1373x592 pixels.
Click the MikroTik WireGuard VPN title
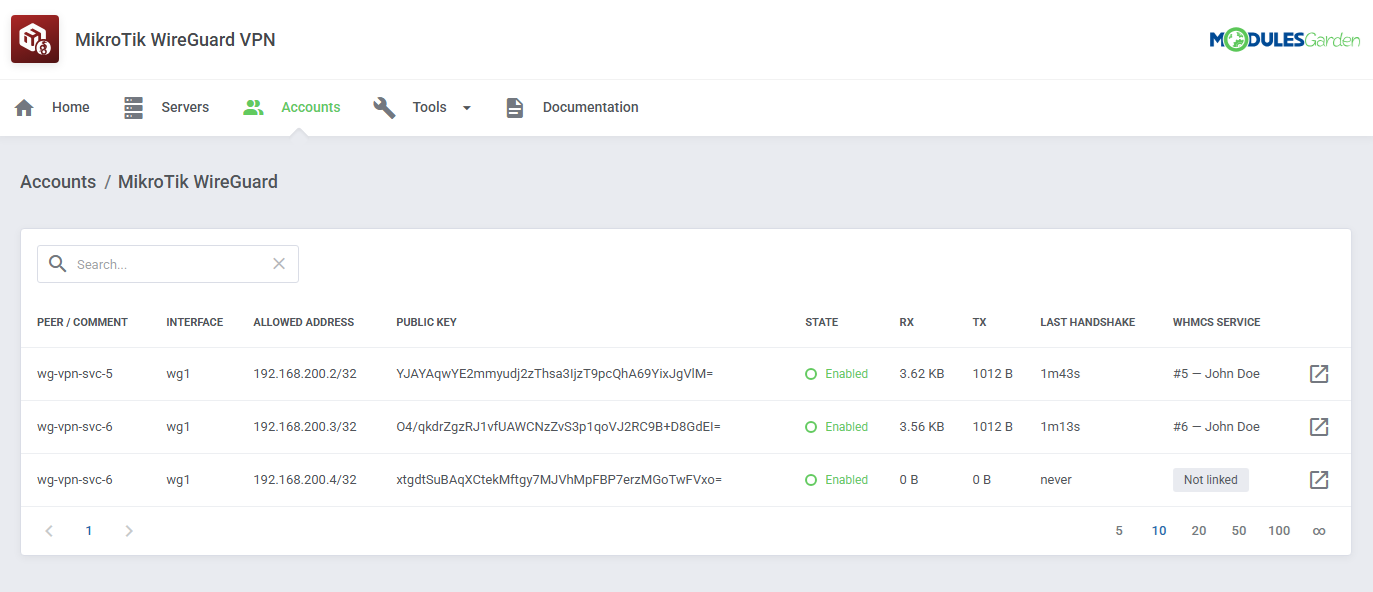[x=175, y=40]
